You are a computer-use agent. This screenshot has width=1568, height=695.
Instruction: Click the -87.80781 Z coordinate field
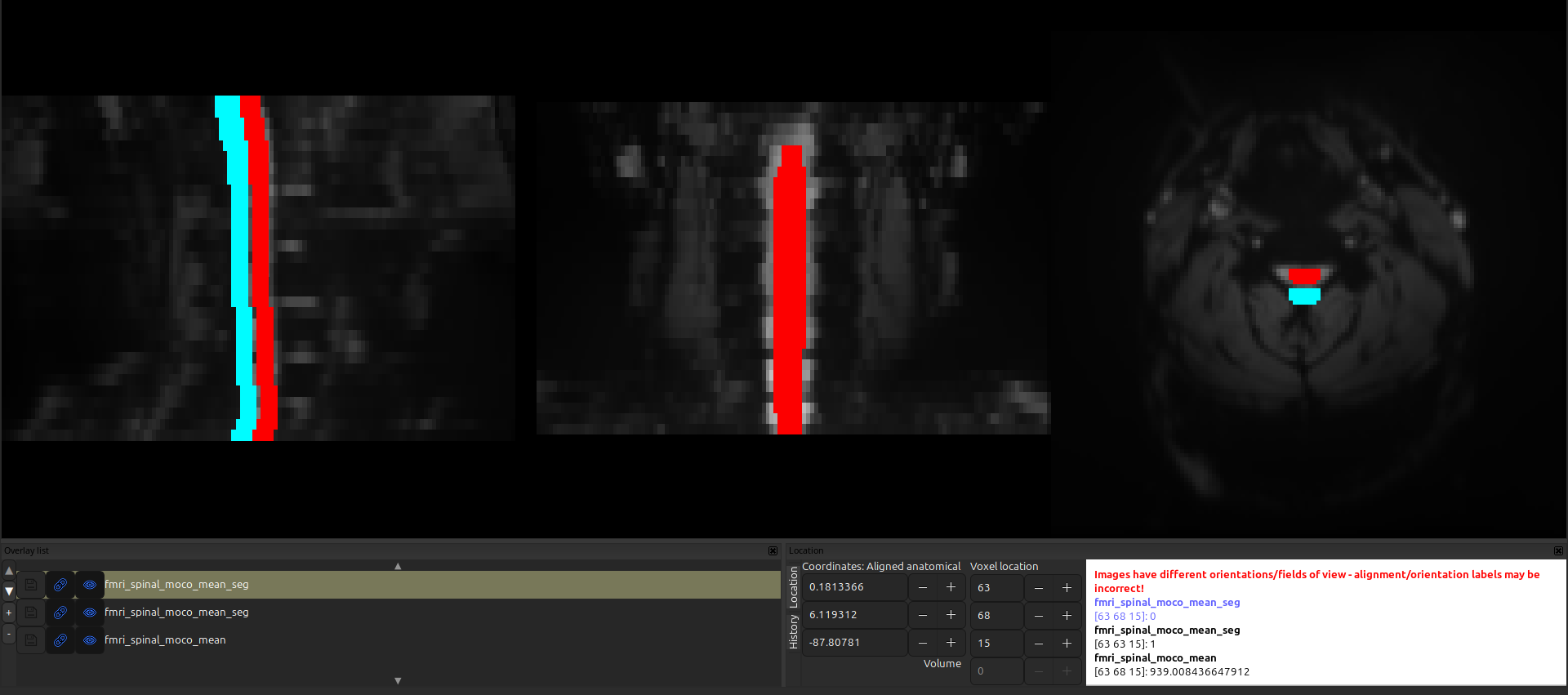pyautogui.click(x=855, y=643)
